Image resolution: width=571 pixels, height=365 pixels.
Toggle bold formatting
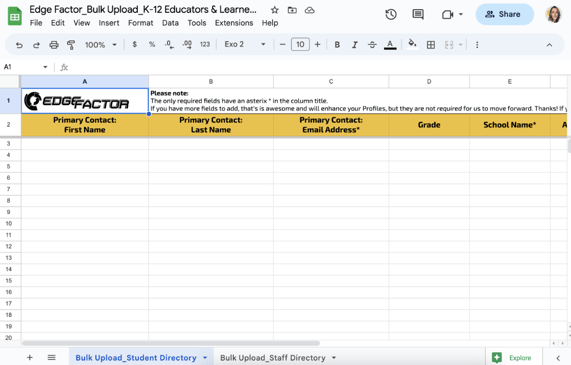click(x=337, y=44)
